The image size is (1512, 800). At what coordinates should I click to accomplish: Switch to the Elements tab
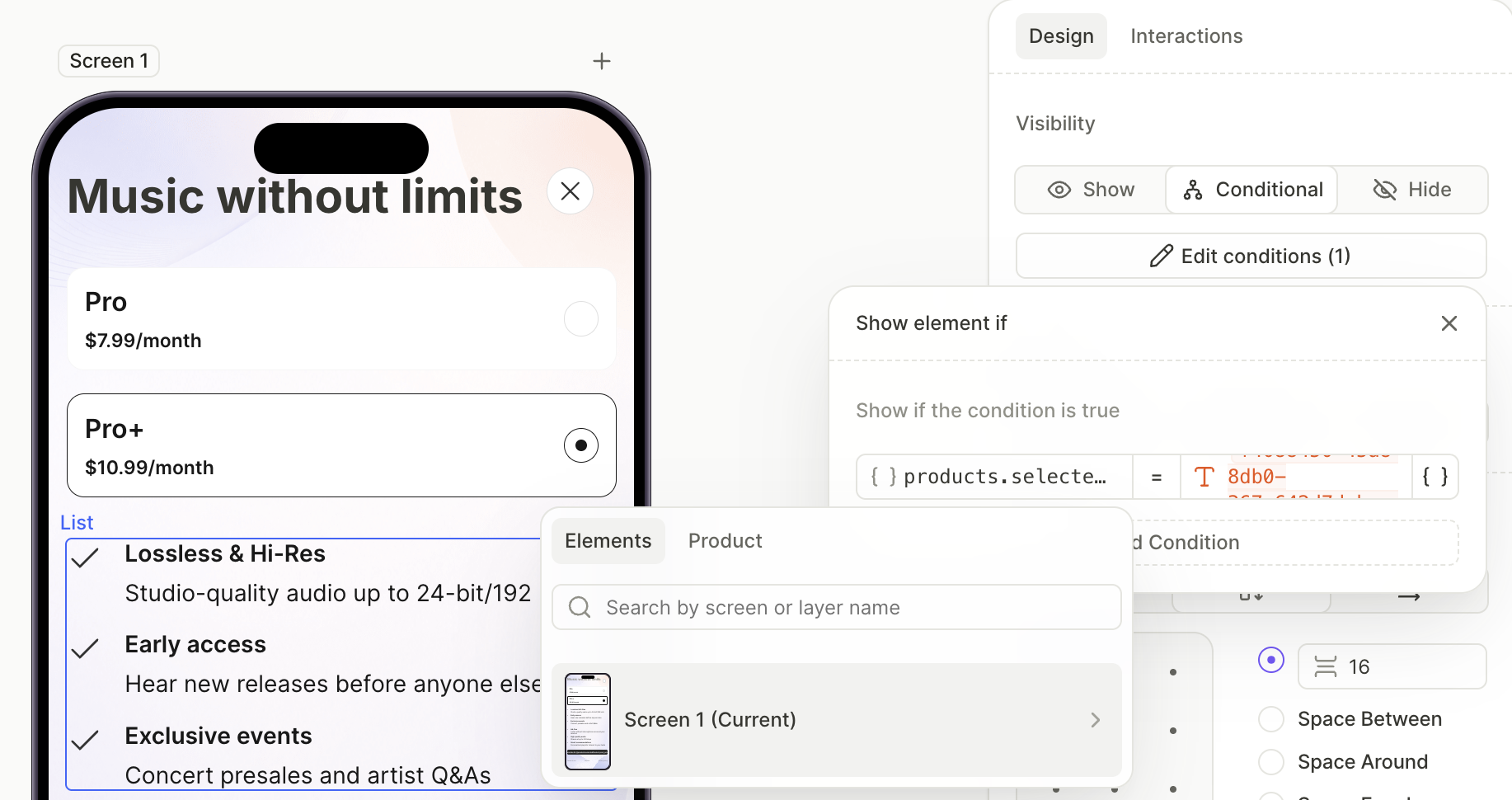tap(608, 541)
